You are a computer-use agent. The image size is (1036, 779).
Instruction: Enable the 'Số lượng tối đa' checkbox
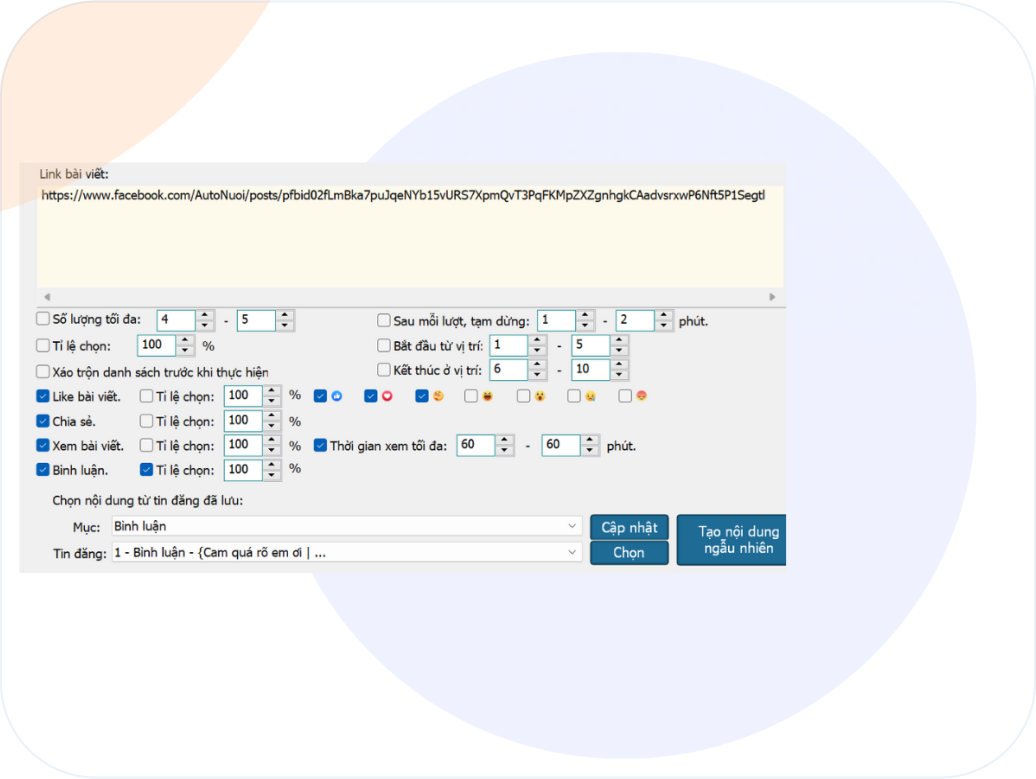pos(43,320)
